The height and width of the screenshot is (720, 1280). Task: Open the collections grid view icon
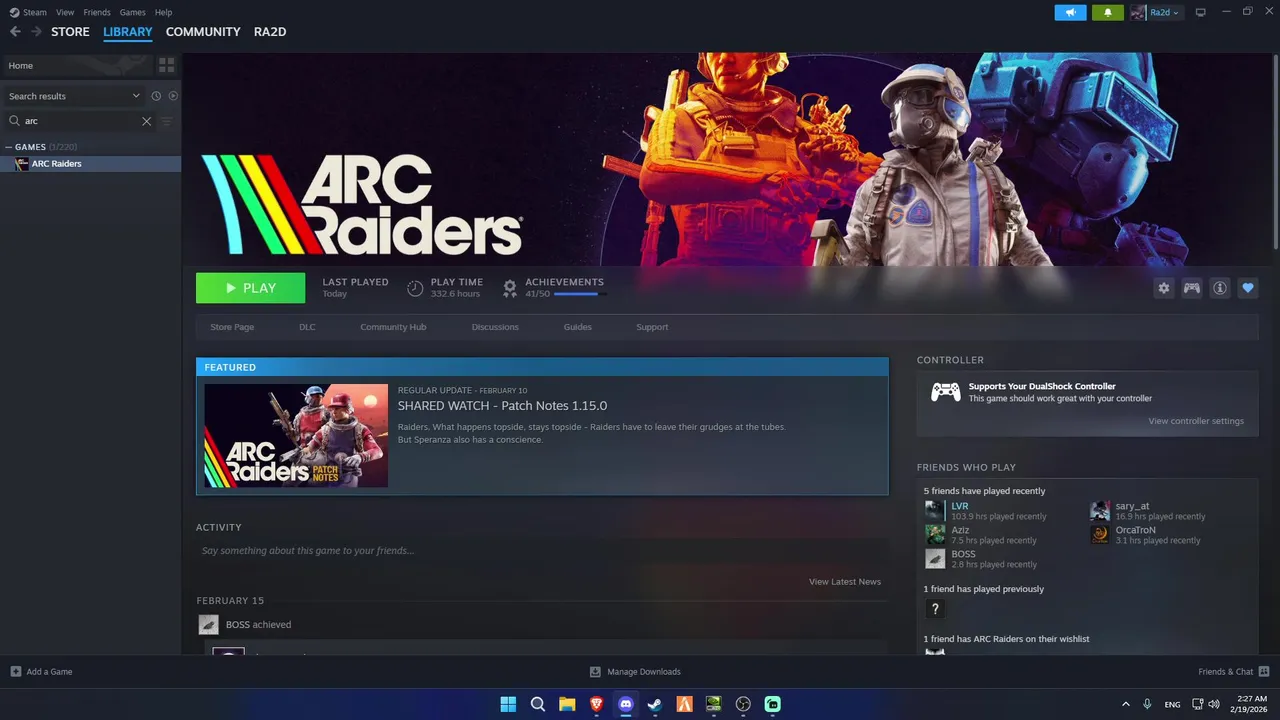pos(167,65)
